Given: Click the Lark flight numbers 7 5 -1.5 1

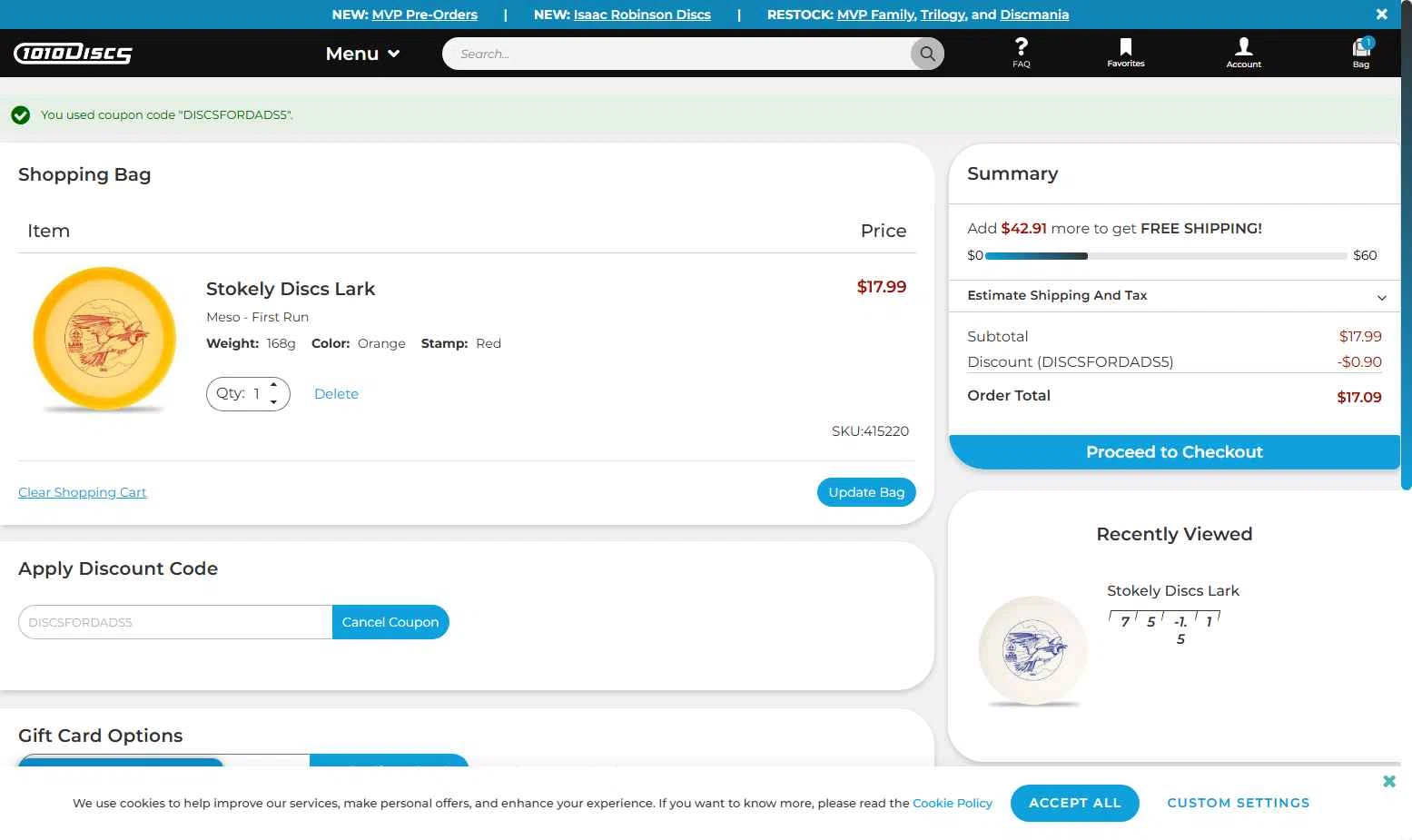Looking at the screenshot, I should (1165, 628).
